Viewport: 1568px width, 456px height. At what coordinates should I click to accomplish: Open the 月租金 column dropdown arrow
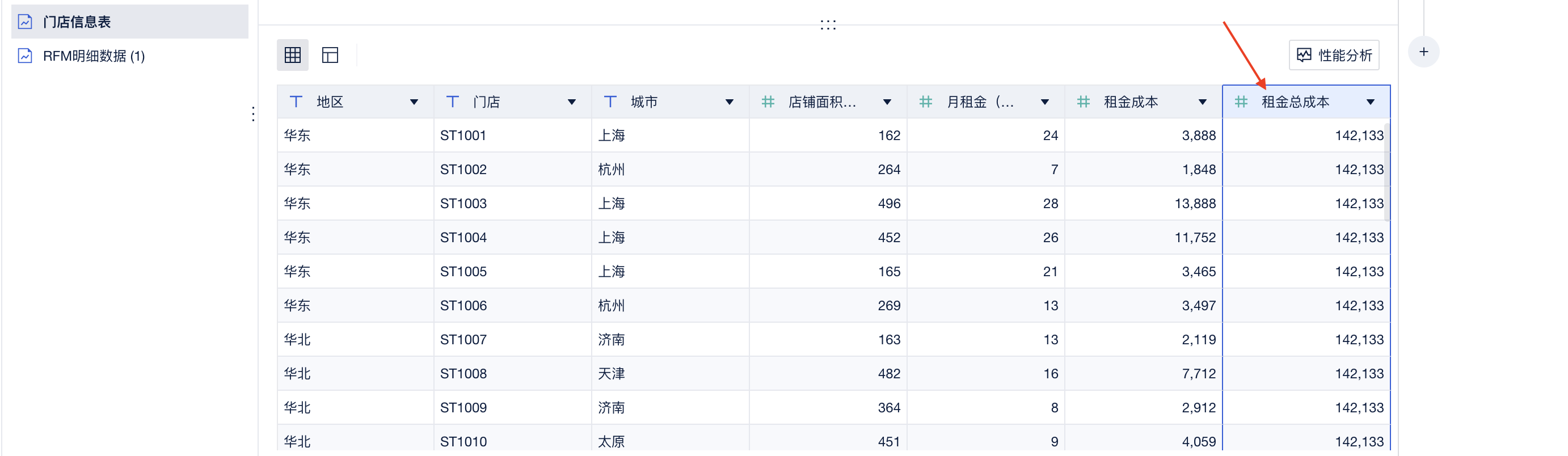pyautogui.click(x=1044, y=102)
